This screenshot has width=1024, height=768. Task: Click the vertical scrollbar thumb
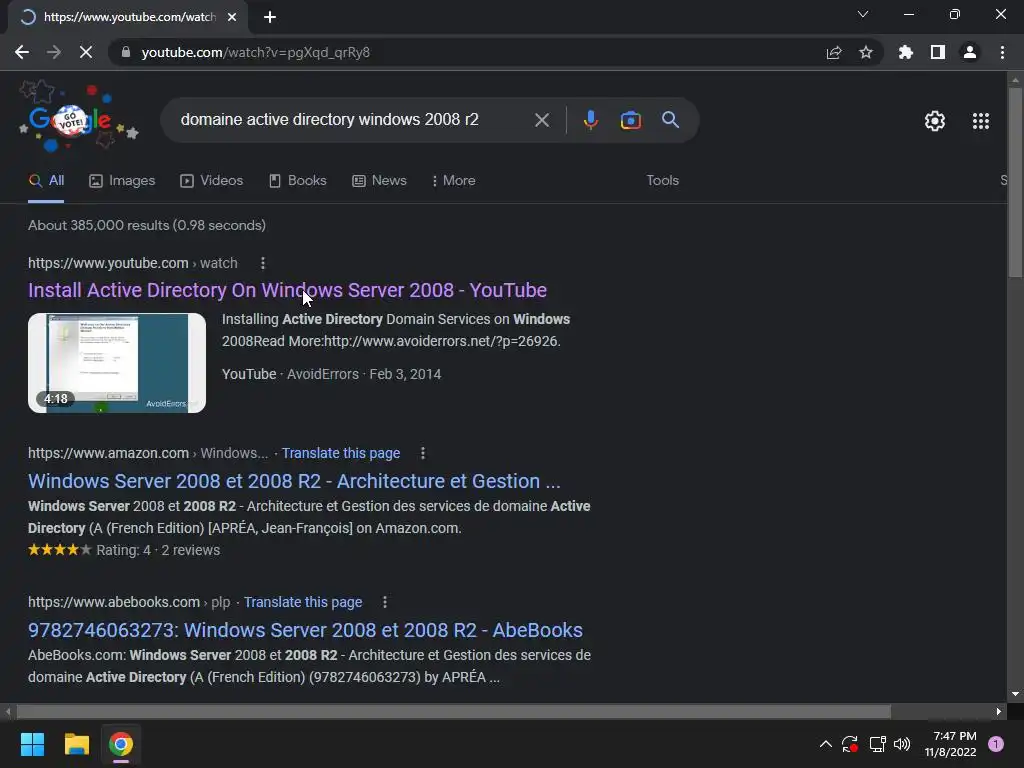[1015, 182]
